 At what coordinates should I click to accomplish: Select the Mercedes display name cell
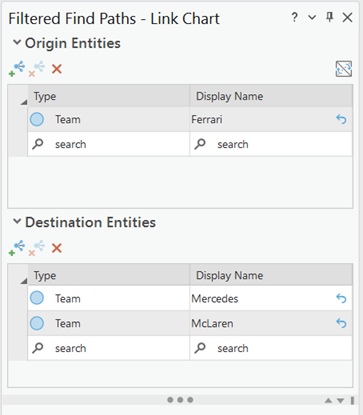(271, 298)
